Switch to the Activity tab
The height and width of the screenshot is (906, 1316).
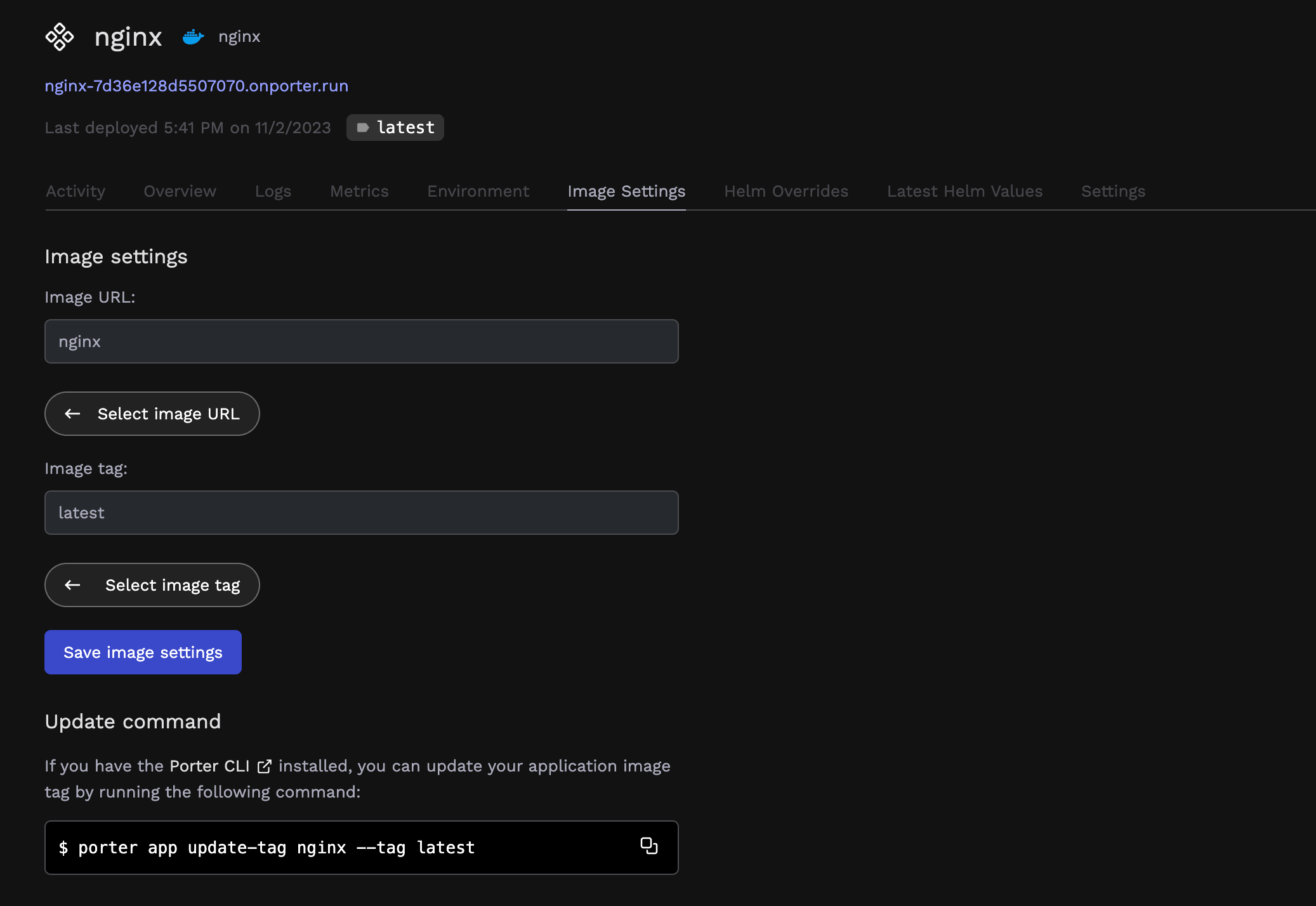pos(76,191)
